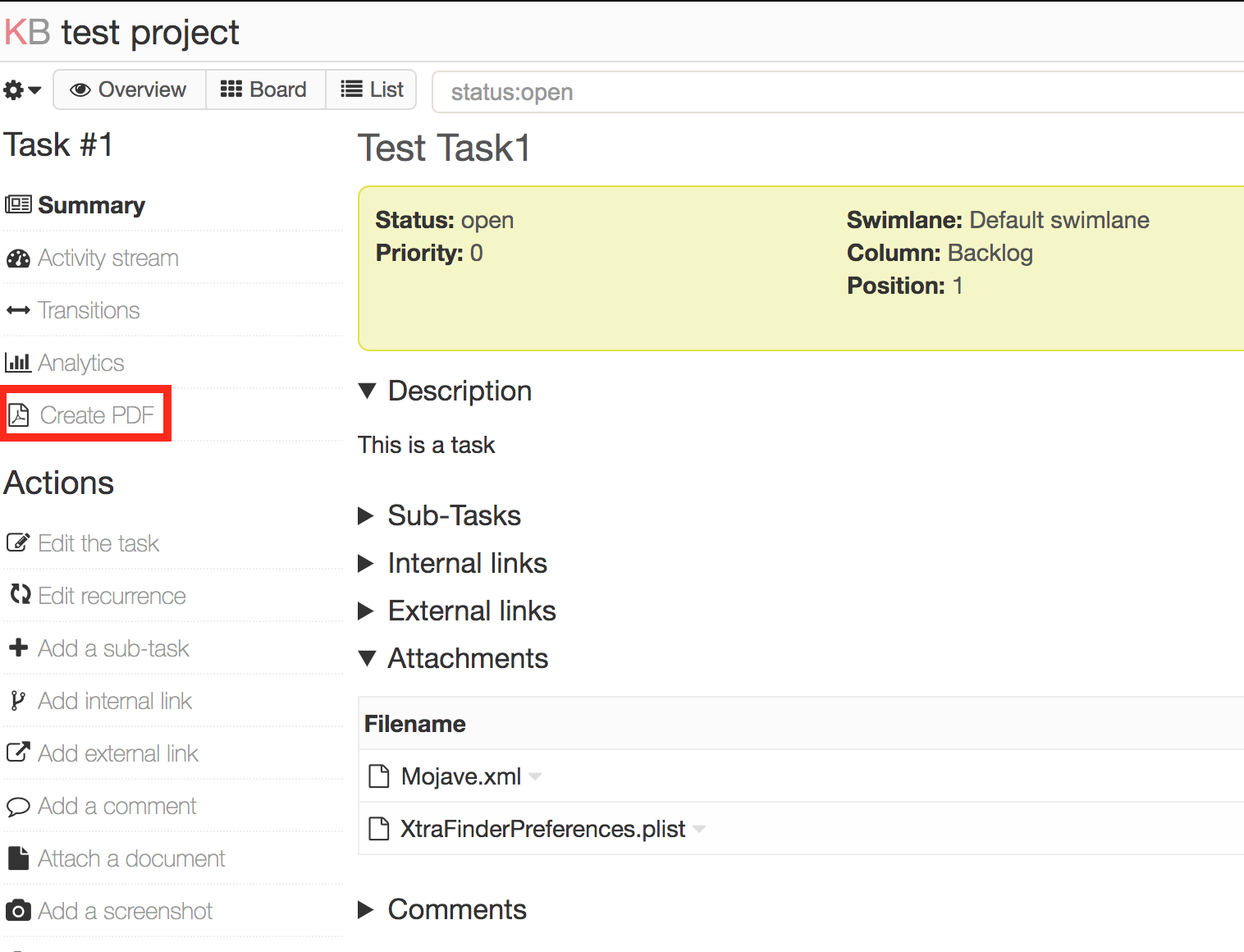The height and width of the screenshot is (952, 1244).
Task: Open the gear settings dropdown
Action: tap(21, 89)
